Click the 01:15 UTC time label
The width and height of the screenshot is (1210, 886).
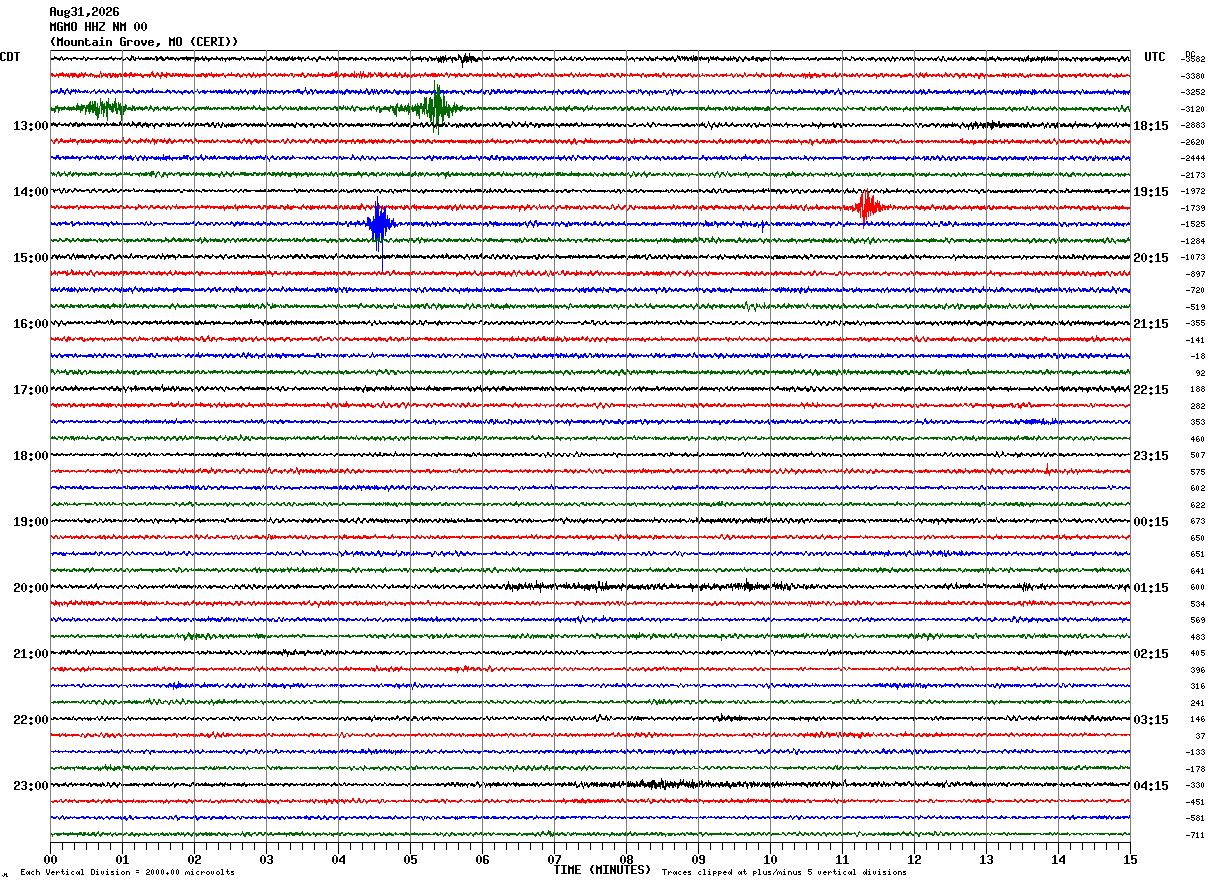tap(1151, 587)
